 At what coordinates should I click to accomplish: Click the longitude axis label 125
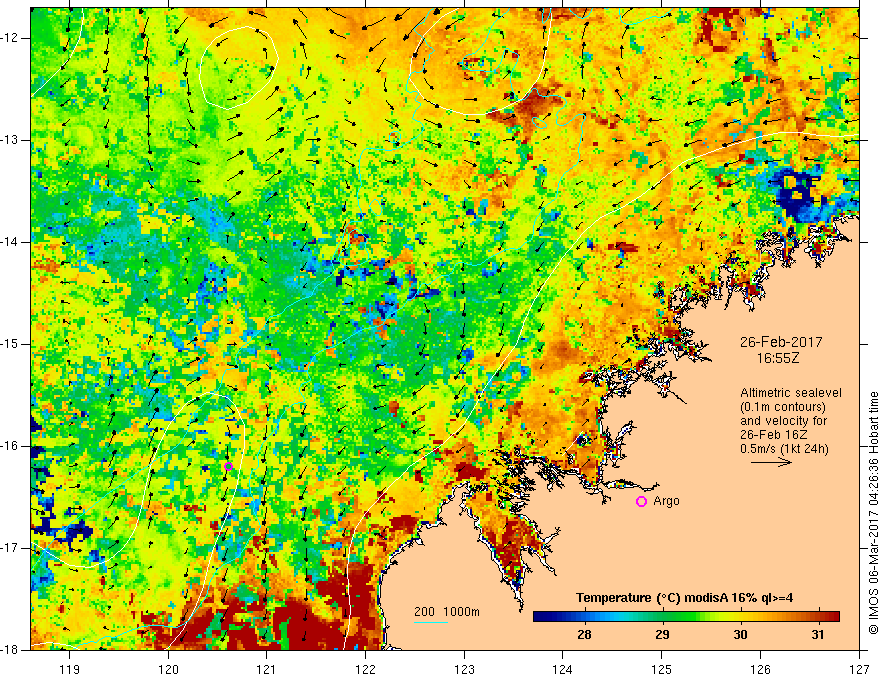click(x=662, y=669)
